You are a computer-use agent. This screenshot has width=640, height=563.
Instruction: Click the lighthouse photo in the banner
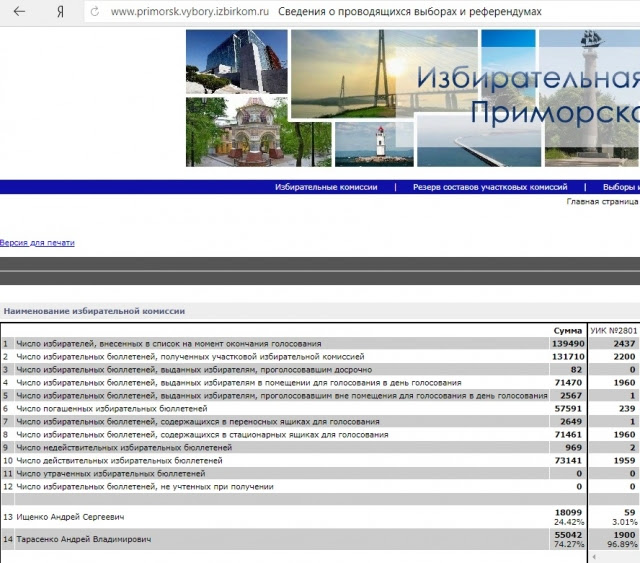point(373,143)
